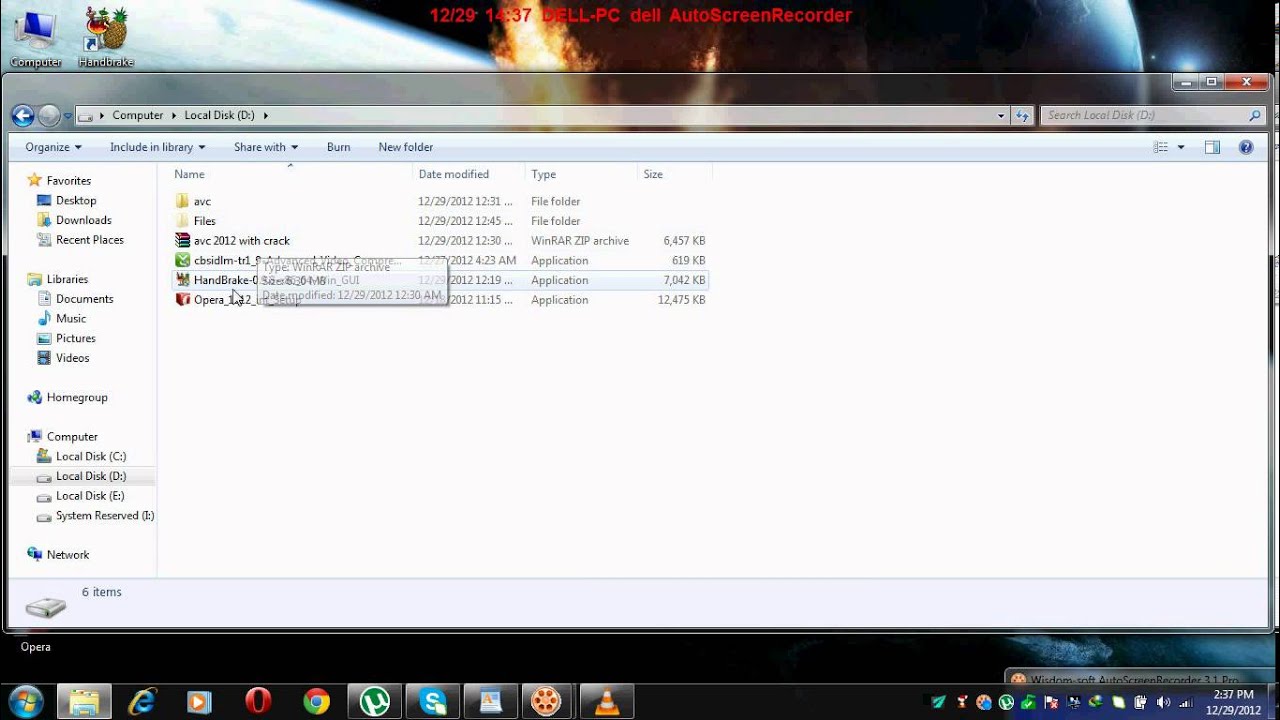Viewport: 1280px width, 720px height.
Task: Click the Explorer forward arrow button
Action: 49,115
